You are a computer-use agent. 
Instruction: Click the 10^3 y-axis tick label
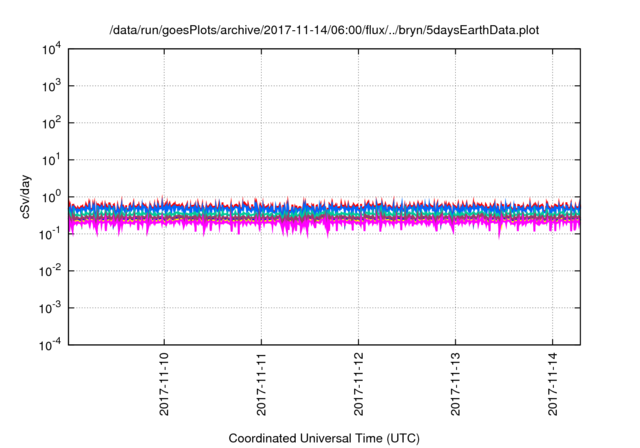(51, 86)
